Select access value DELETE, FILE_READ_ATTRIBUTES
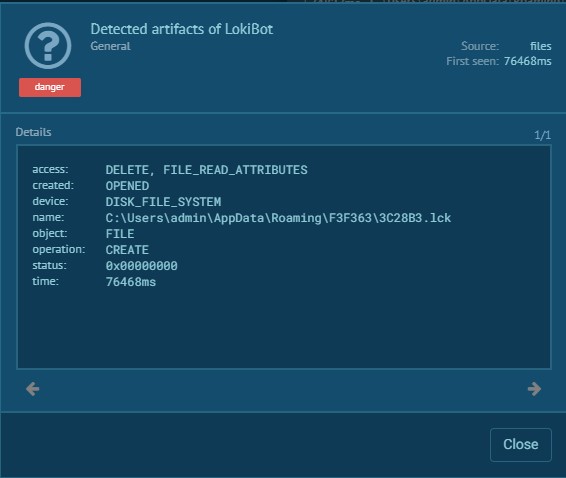The image size is (566, 478). (x=206, y=170)
